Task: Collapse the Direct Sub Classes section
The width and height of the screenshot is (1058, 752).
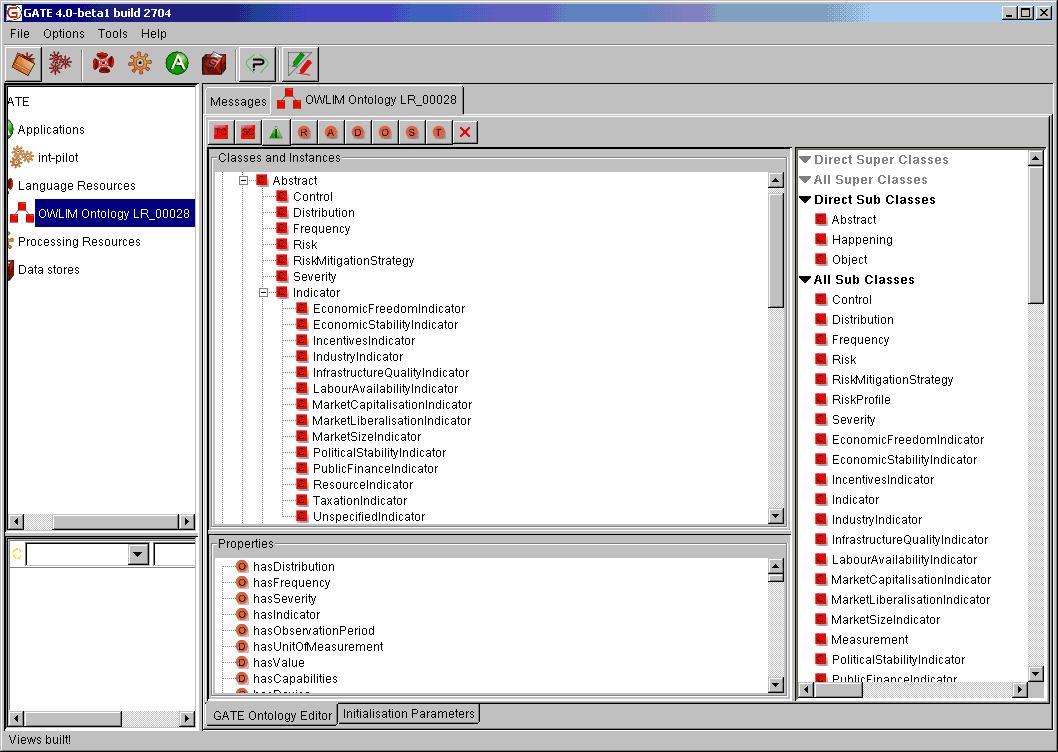Action: click(x=805, y=200)
